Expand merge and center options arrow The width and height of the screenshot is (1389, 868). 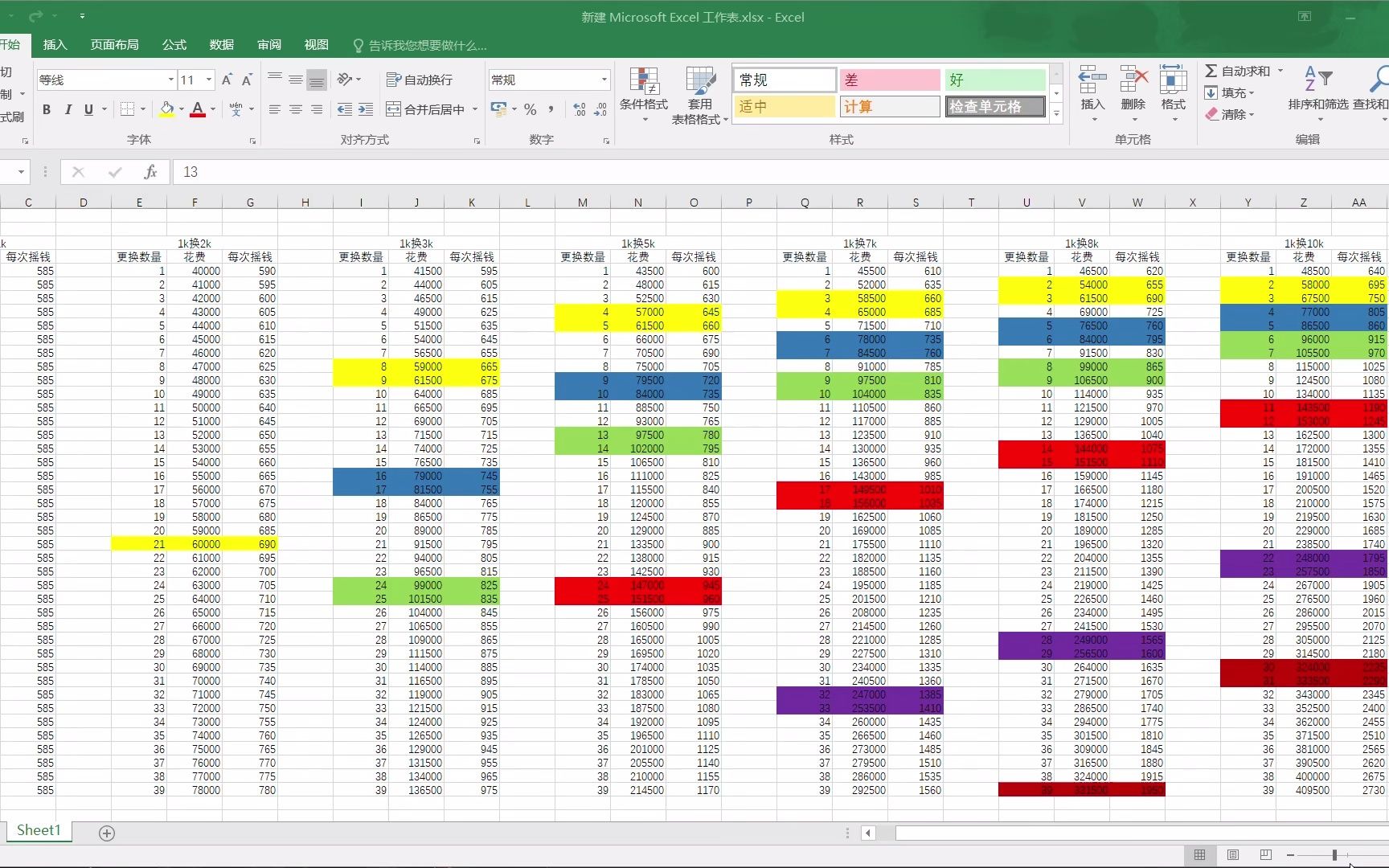click(x=475, y=109)
